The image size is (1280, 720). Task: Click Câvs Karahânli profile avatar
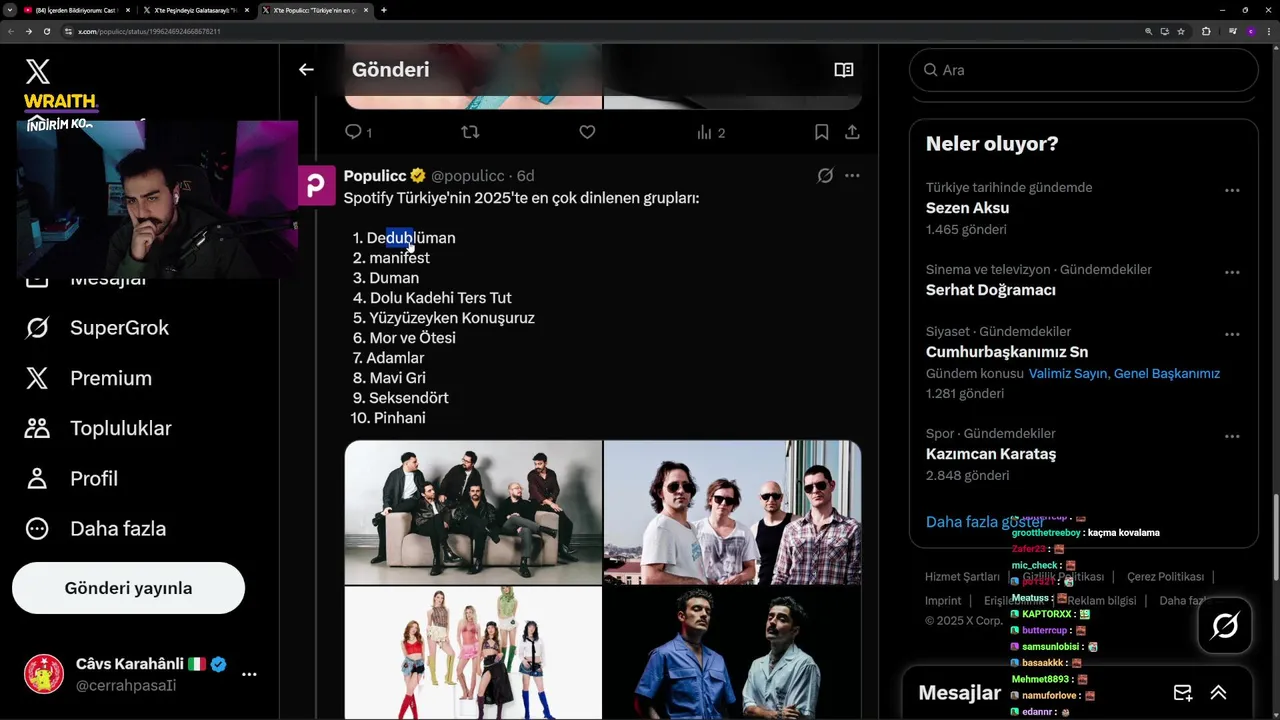[x=44, y=674]
